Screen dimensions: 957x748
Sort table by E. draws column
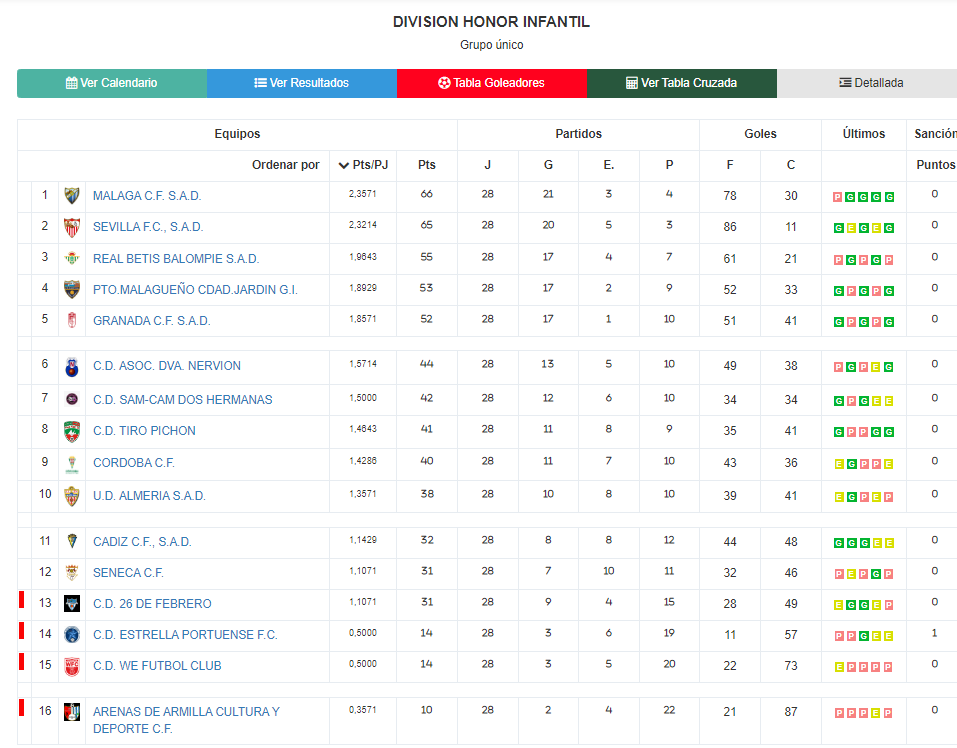[x=609, y=165]
